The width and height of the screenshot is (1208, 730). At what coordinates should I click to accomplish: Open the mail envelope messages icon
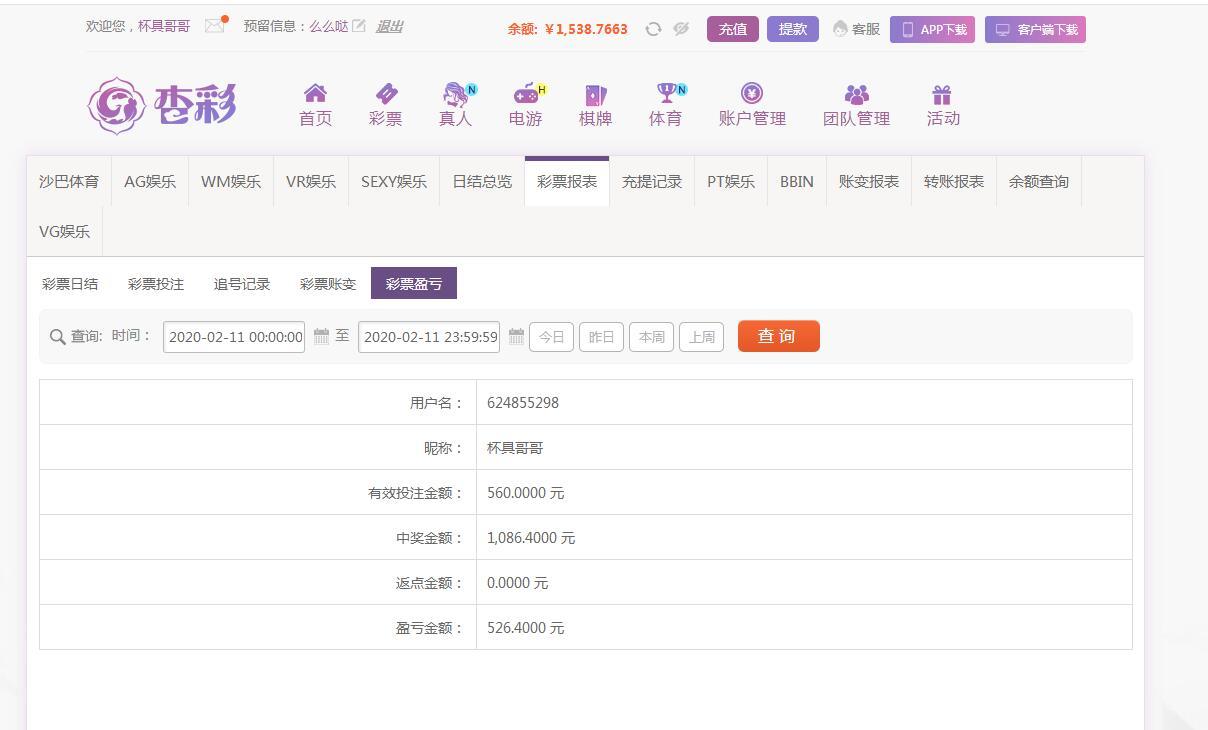click(x=214, y=26)
